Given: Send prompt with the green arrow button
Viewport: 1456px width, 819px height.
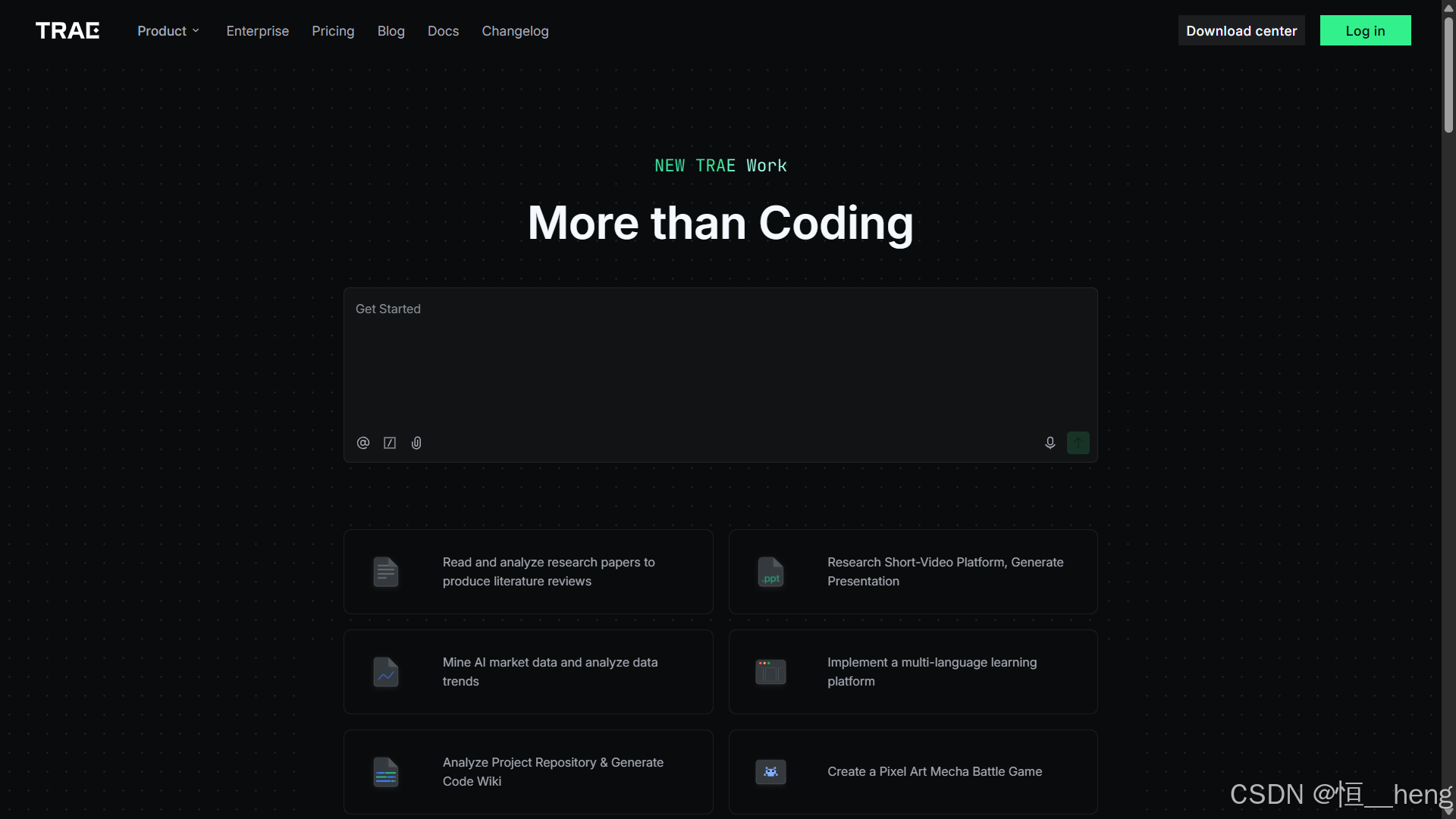Looking at the screenshot, I should pyautogui.click(x=1078, y=443).
